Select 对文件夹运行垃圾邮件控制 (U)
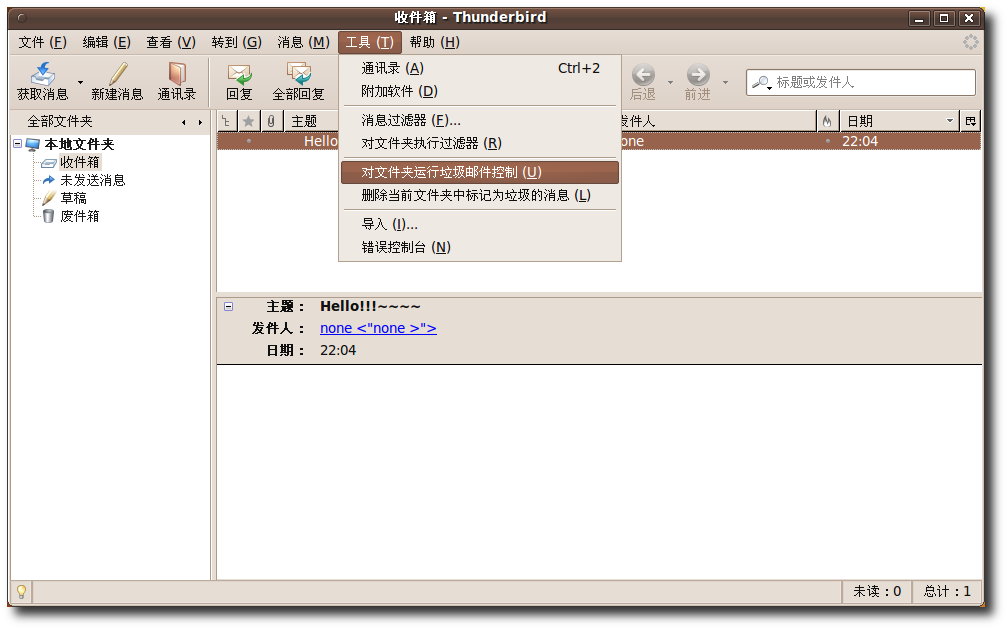Image resolution: width=1008 pixels, height=630 pixels. (x=480, y=172)
